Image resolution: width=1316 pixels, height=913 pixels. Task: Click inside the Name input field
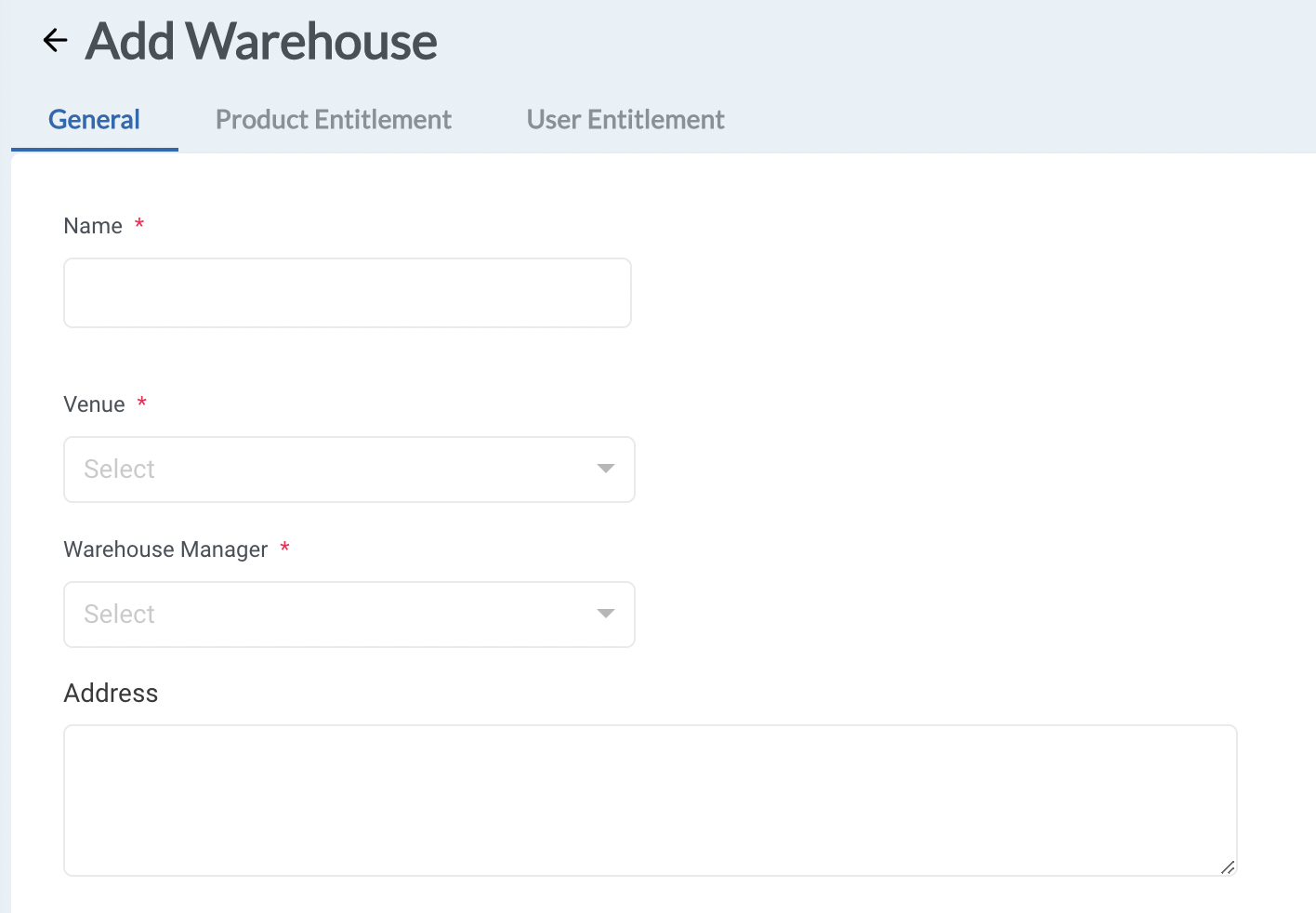pyautogui.click(x=348, y=293)
